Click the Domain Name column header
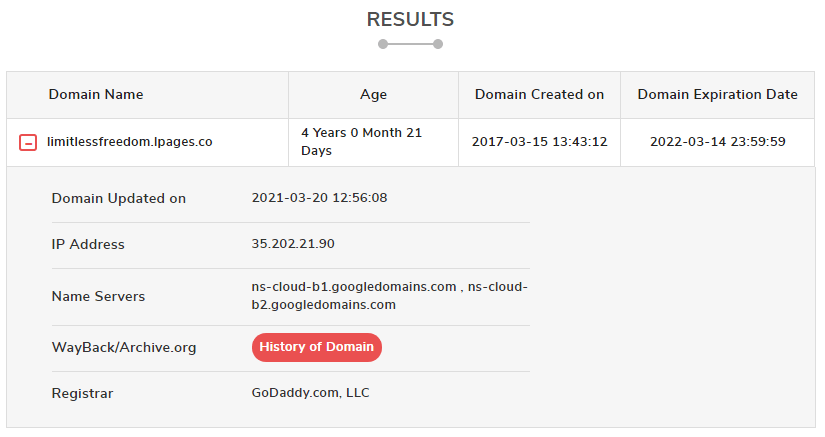The height and width of the screenshot is (437, 825). pos(96,94)
